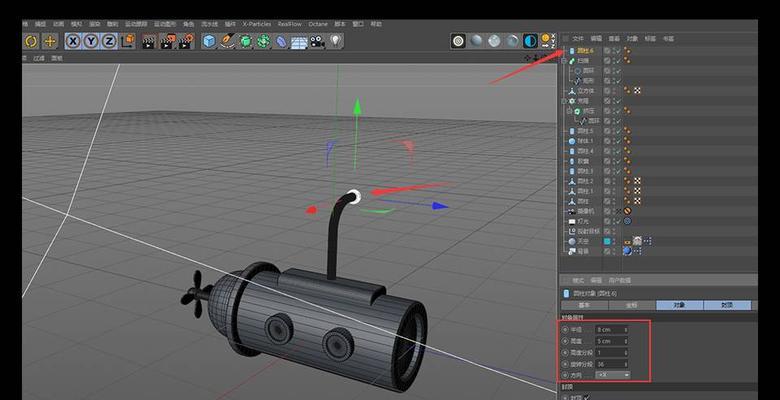
Task: Toggle visibility dots for 圆柱.5 row
Action: [613, 131]
